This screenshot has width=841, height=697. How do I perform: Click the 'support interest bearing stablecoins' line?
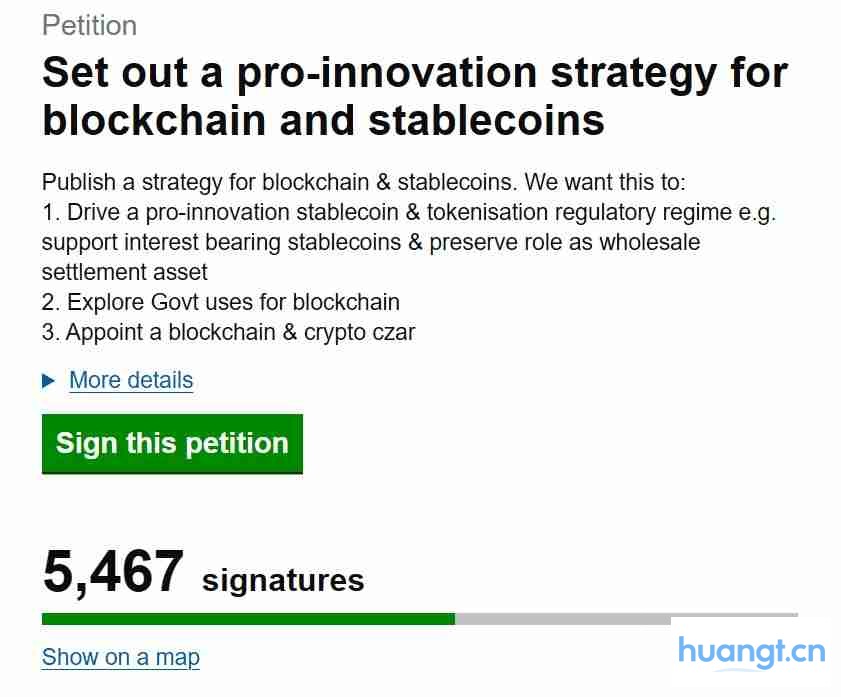click(x=370, y=243)
